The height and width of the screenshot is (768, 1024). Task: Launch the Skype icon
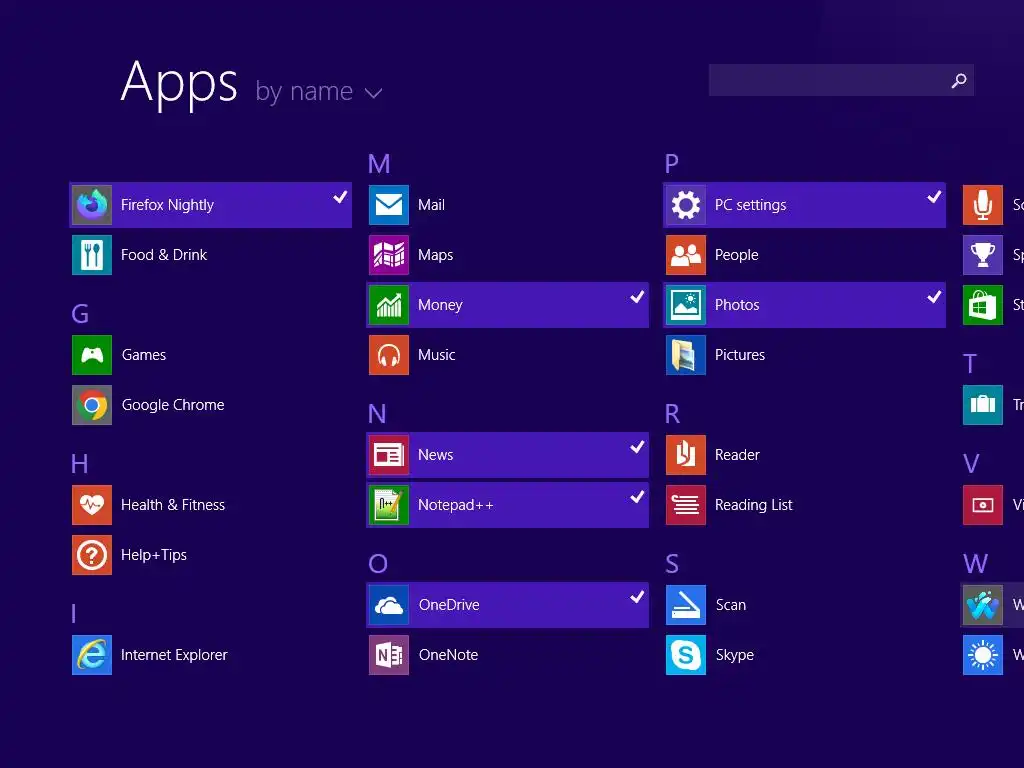point(686,655)
